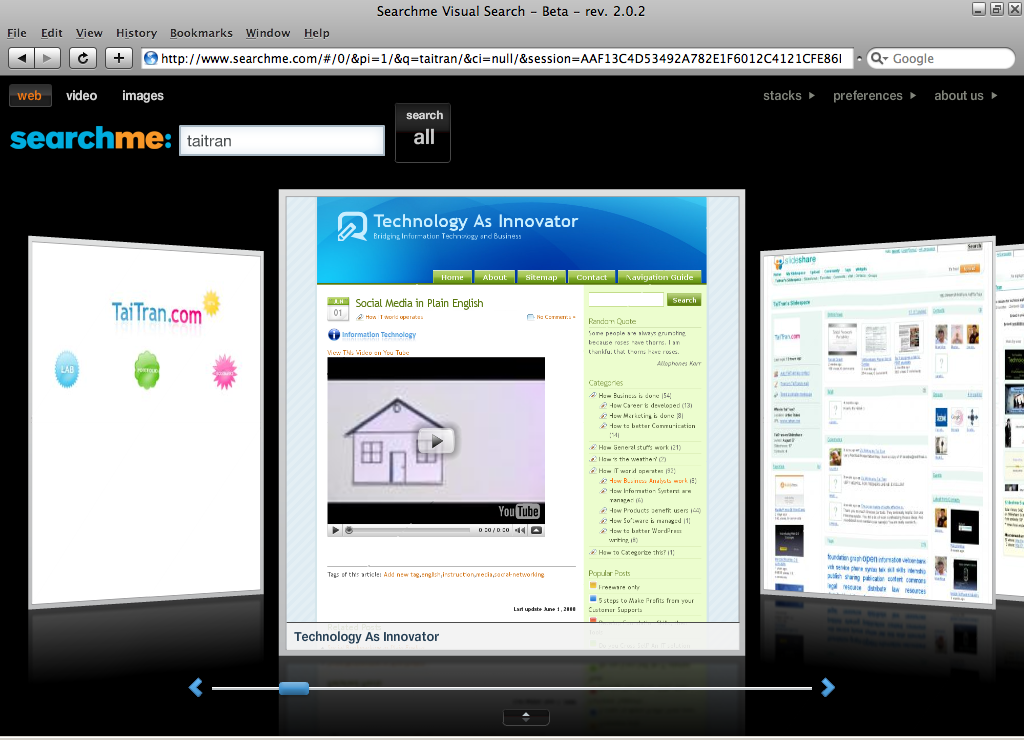The height and width of the screenshot is (740, 1024).
Task: Open the File menu
Action: tap(17, 33)
